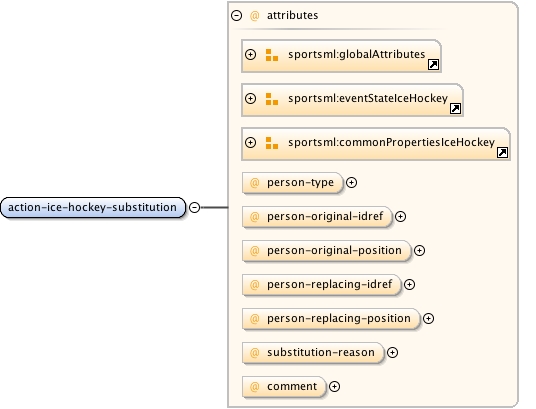
Task: Click the eventStateIceHockey group icon
Action: click(272, 99)
